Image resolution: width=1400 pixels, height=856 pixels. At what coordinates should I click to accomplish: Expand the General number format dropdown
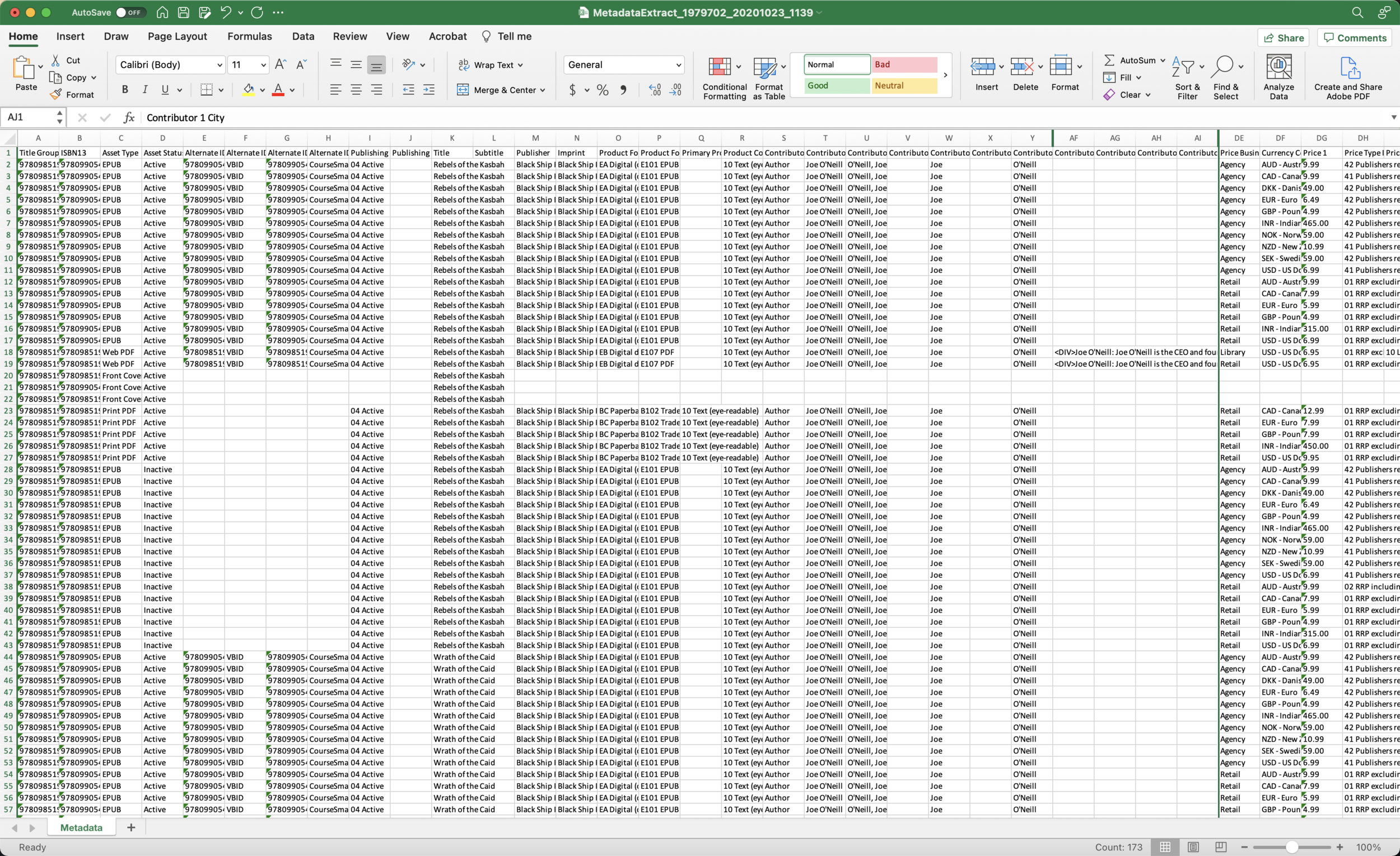[x=678, y=65]
